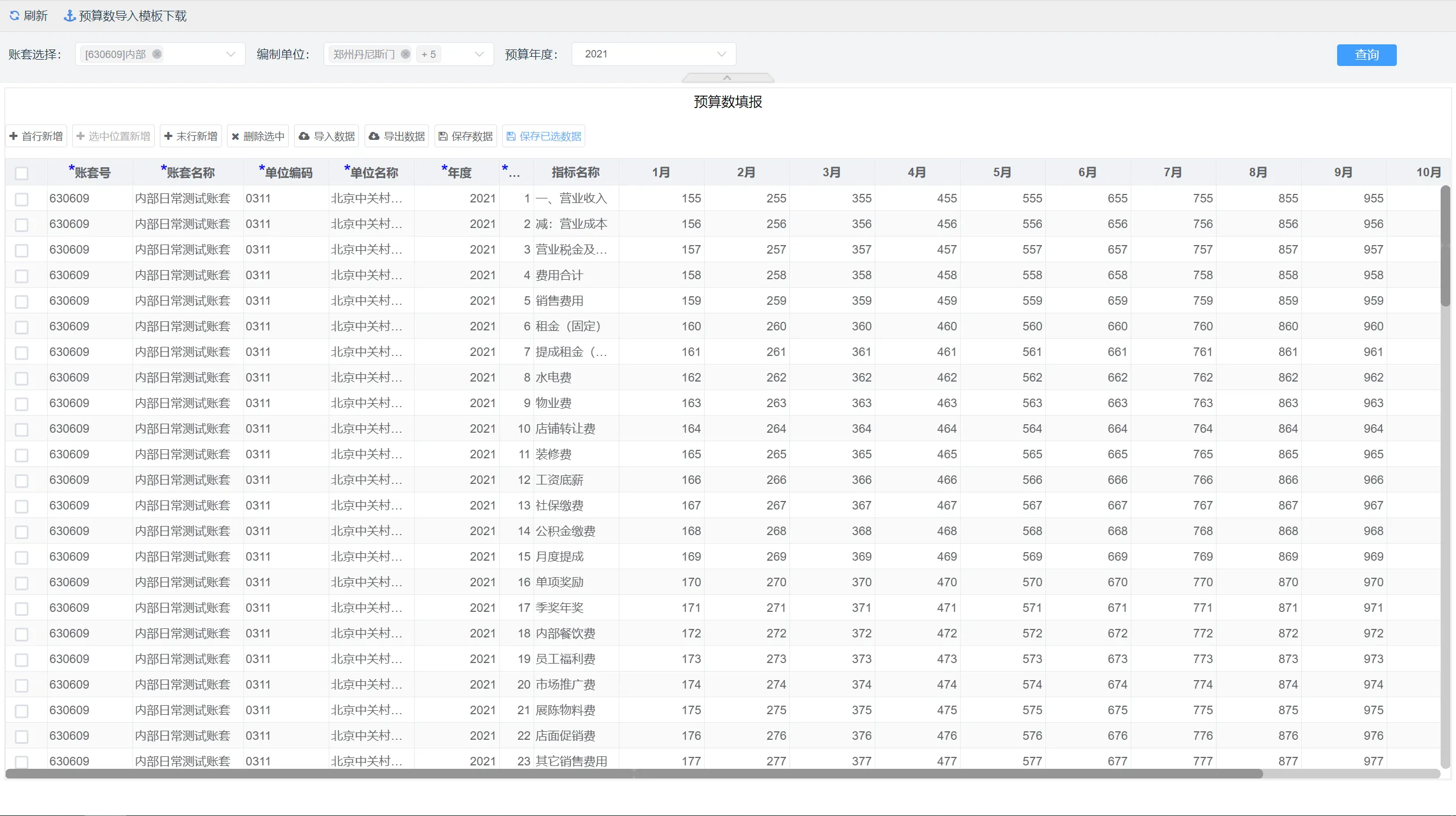
Task: Click the plus icon of 末行新增
Action: (x=168, y=136)
